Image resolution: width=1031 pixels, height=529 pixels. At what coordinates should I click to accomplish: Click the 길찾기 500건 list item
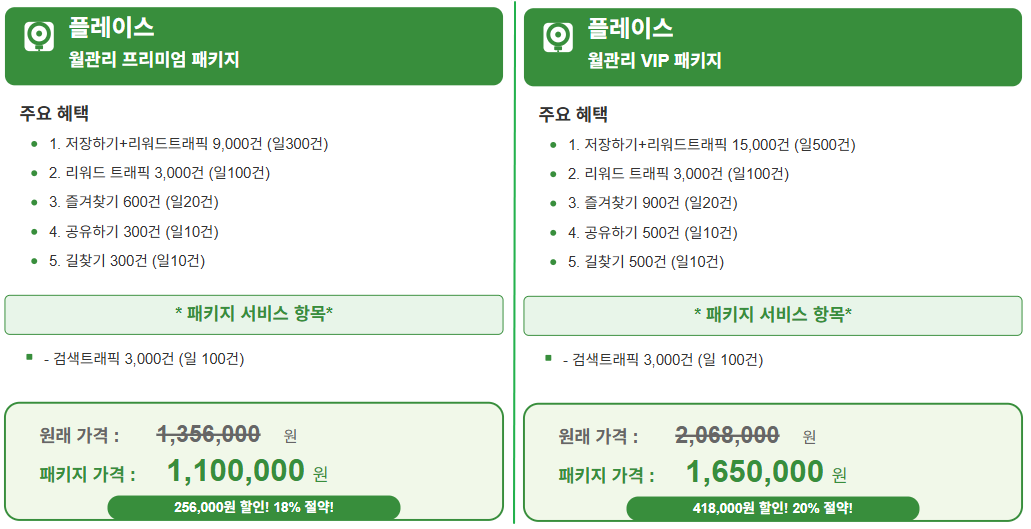click(646, 262)
